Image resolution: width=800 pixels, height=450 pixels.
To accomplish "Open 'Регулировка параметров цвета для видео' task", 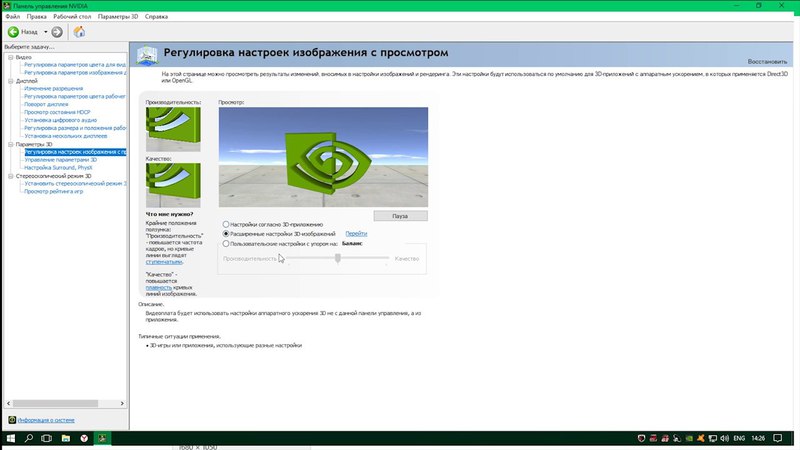I will [x=75, y=65].
